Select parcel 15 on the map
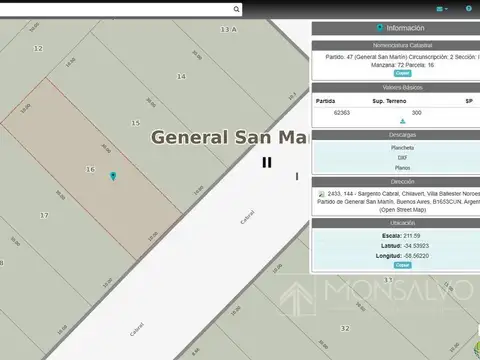Viewport: 480px width, 360px height. 135,123
